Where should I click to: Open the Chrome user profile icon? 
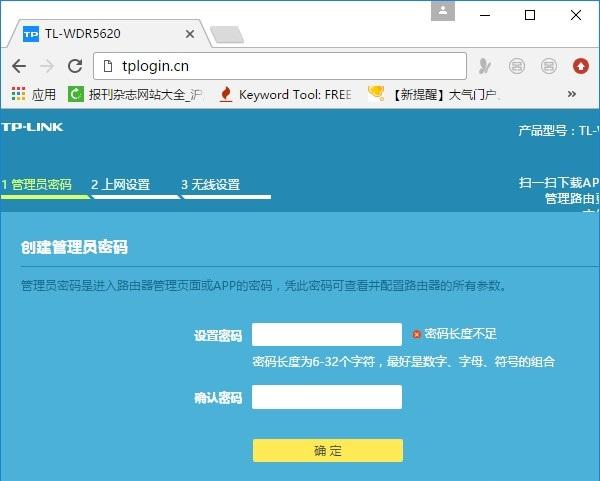[443, 11]
